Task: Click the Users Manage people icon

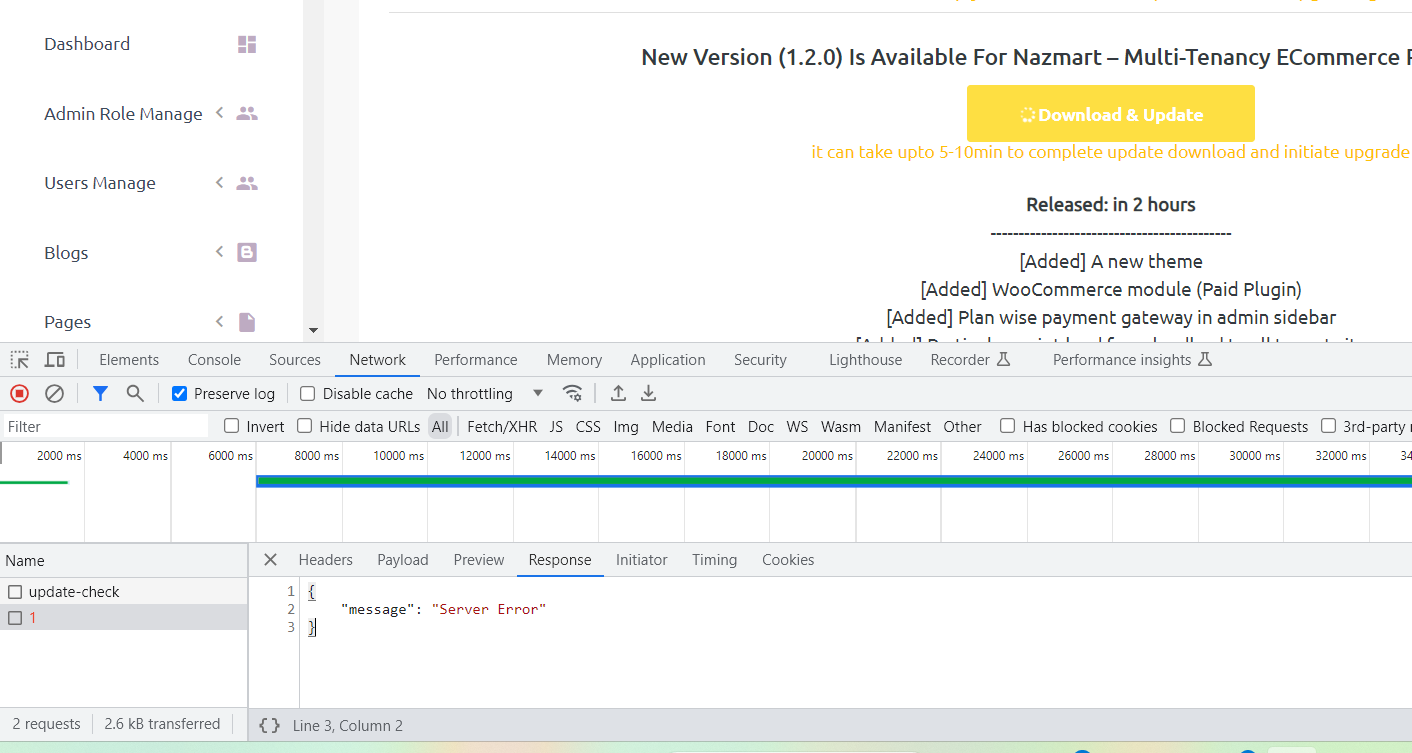Action: click(x=247, y=183)
